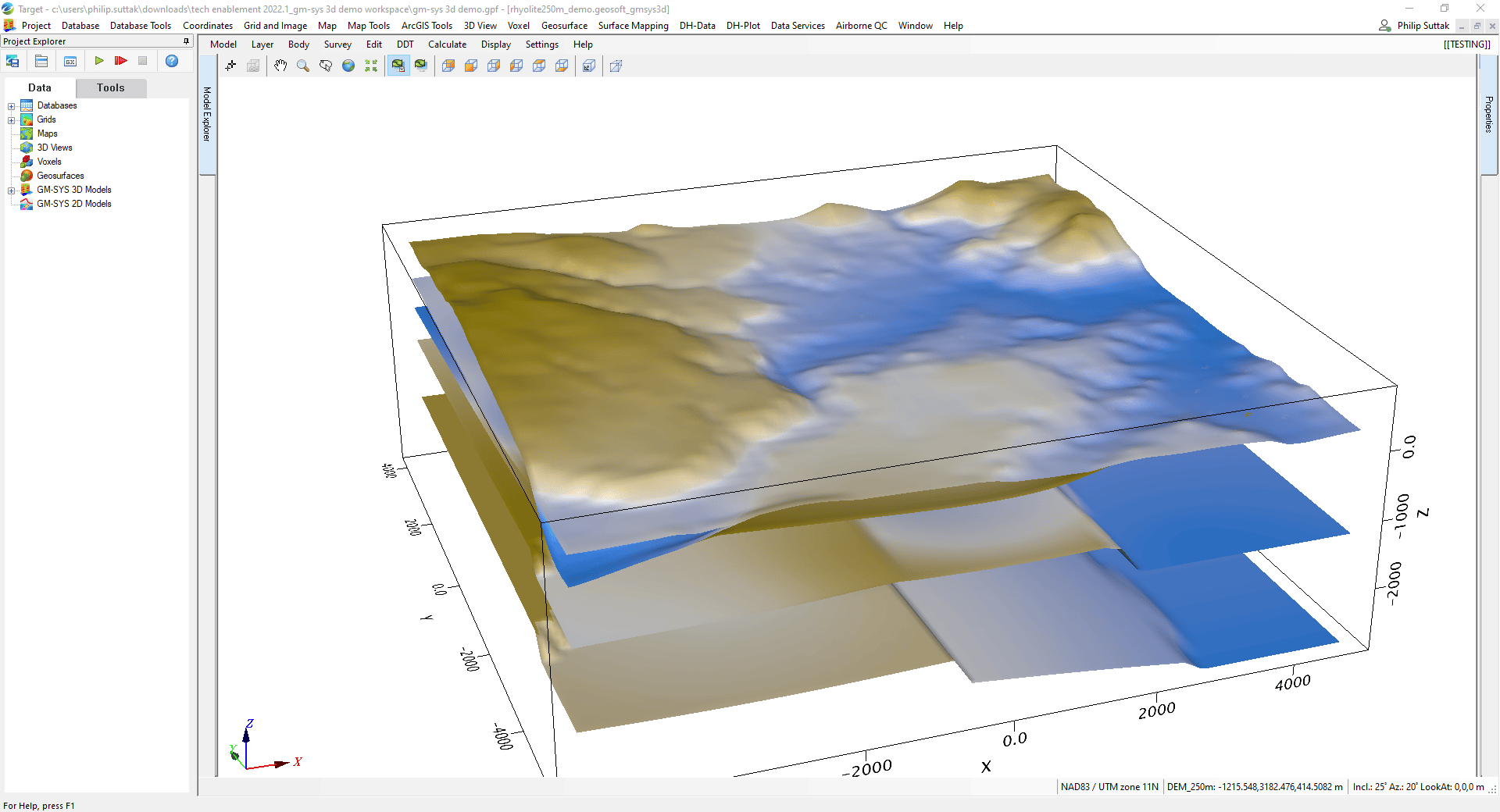Click the [[TESTING]] label
1500x812 pixels.
click(1466, 45)
